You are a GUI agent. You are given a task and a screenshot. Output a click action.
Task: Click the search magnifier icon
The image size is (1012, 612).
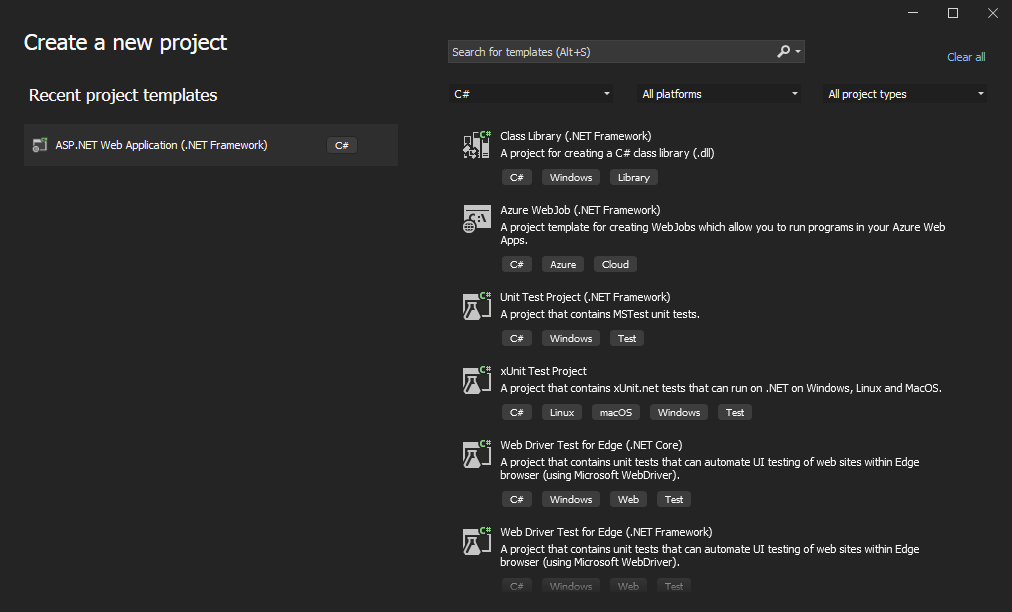tap(783, 52)
